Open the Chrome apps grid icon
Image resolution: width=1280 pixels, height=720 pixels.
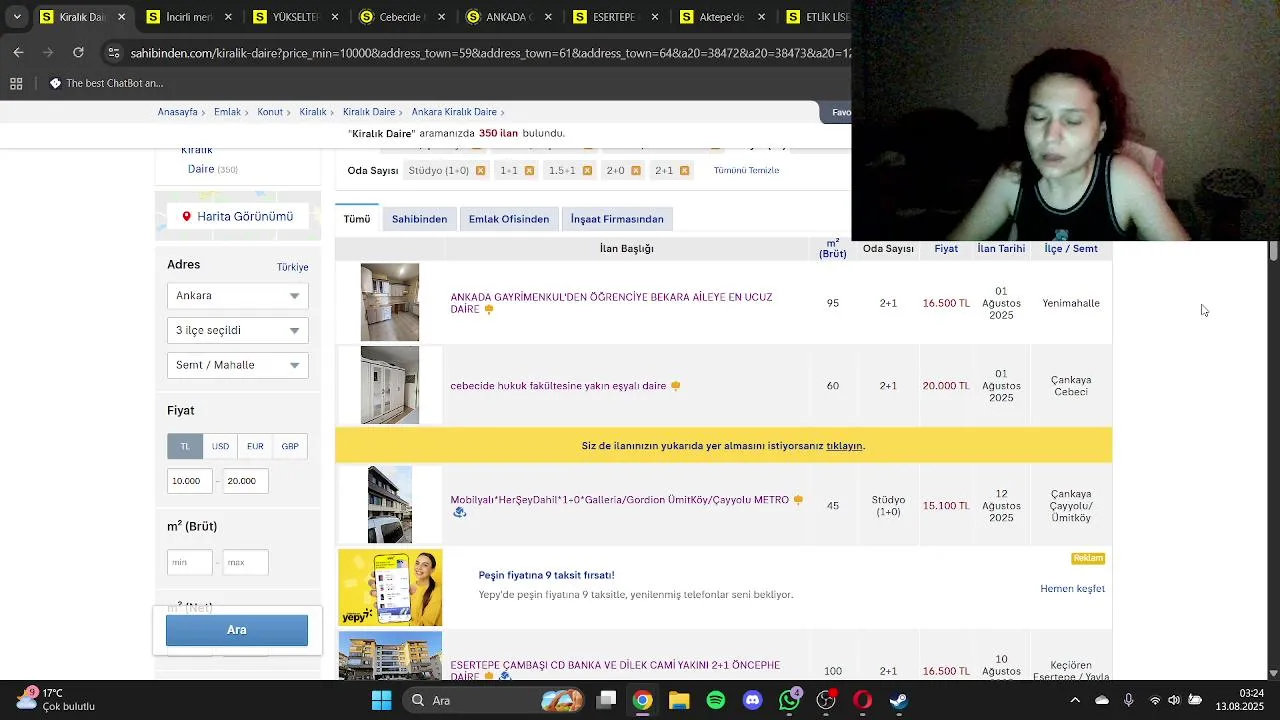tap(16, 83)
